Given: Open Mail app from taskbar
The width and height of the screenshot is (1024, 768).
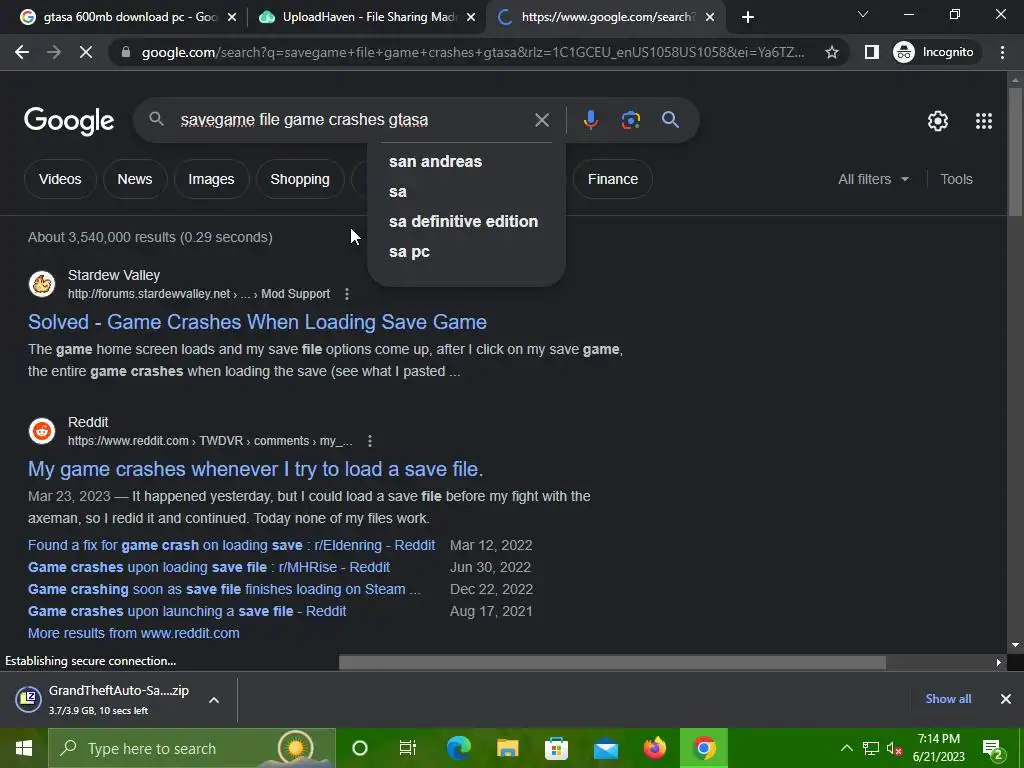Looking at the screenshot, I should (x=605, y=748).
